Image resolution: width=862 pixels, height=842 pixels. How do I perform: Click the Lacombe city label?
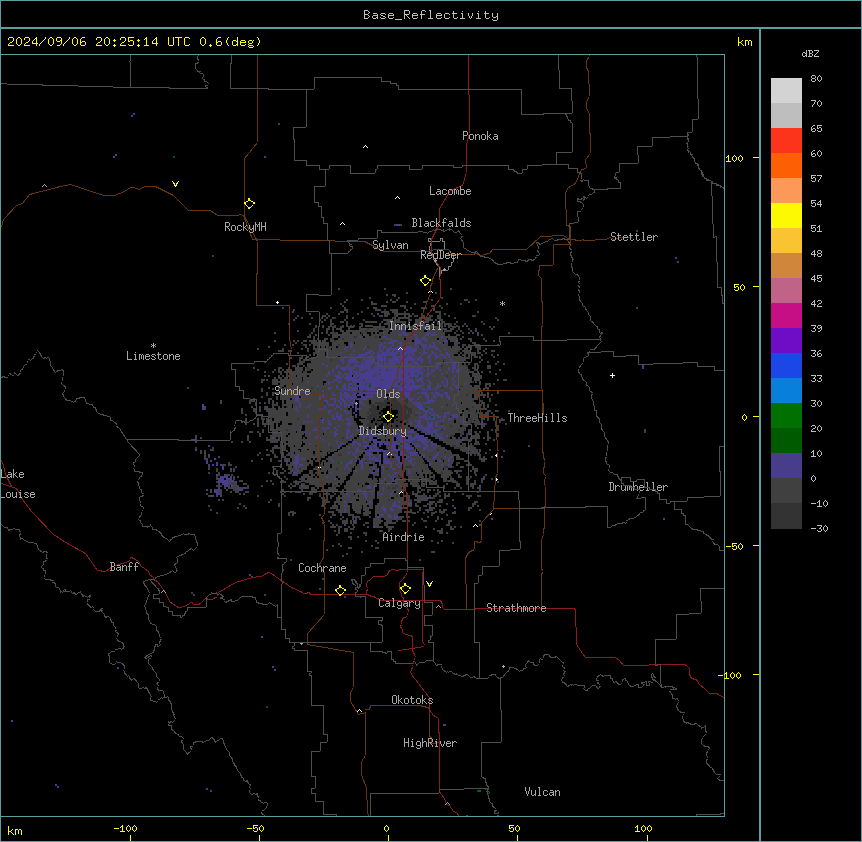point(450,191)
